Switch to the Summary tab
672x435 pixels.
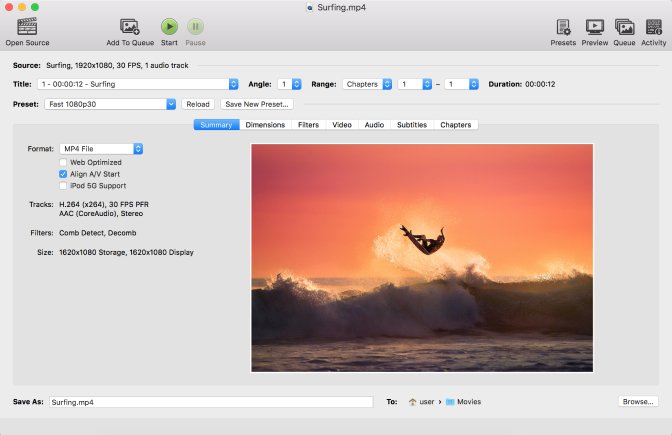click(216, 125)
